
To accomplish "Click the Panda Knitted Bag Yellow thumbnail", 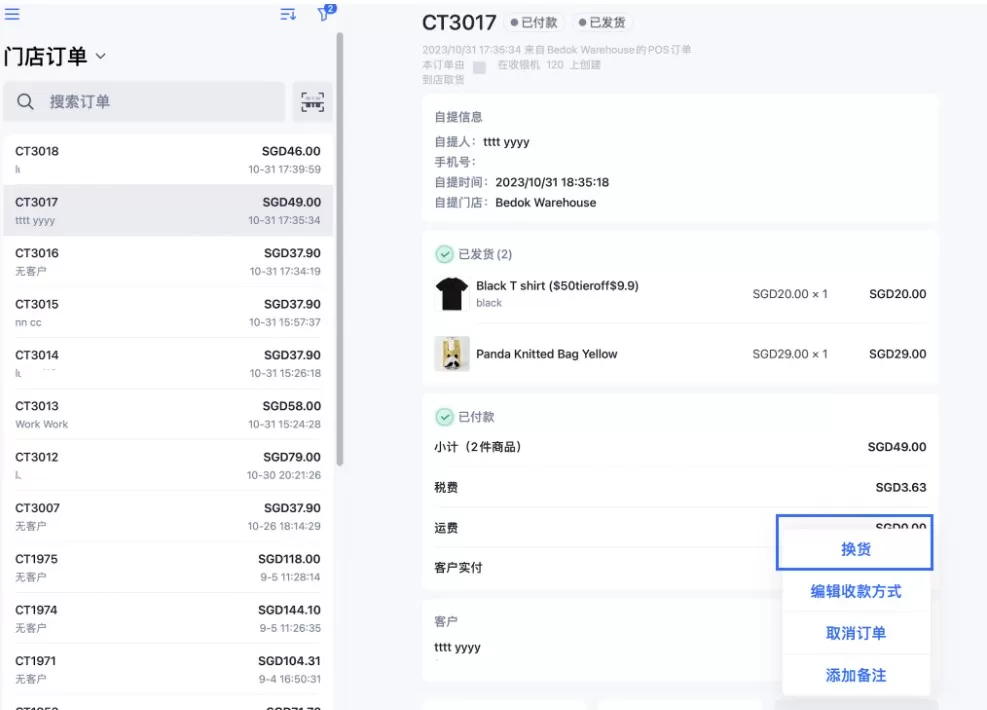I will (x=451, y=354).
